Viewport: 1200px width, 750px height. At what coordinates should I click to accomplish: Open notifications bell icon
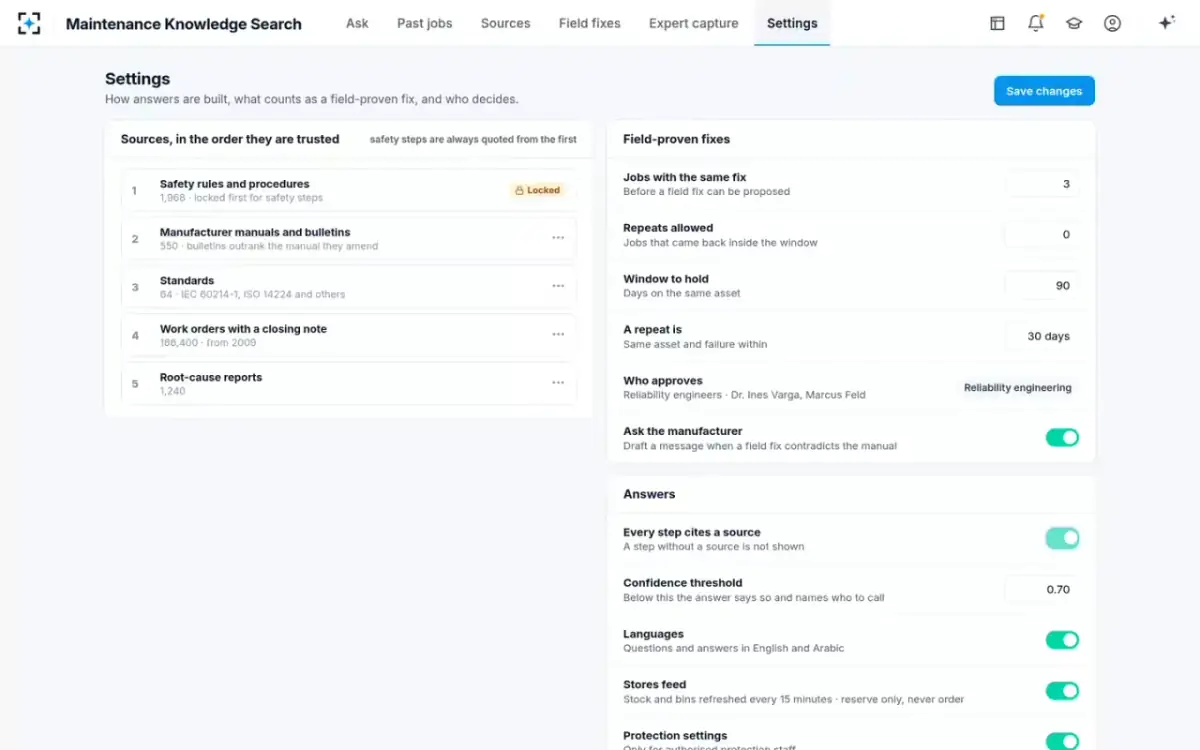pyautogui.click(x=1036, y=23)
